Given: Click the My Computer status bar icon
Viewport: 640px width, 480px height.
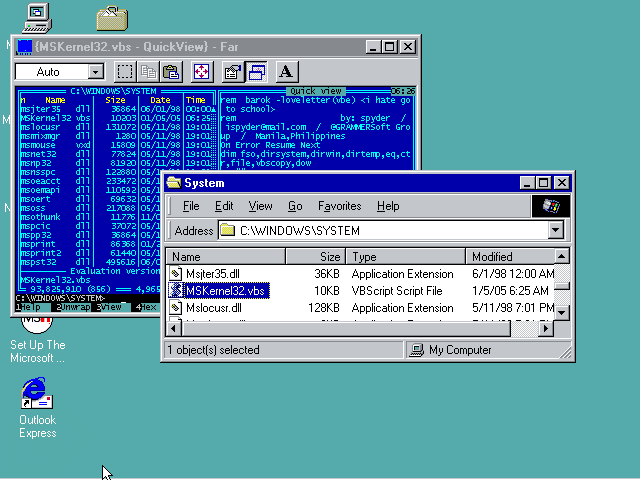Looking at the screenshot, I should pos(417,350).
